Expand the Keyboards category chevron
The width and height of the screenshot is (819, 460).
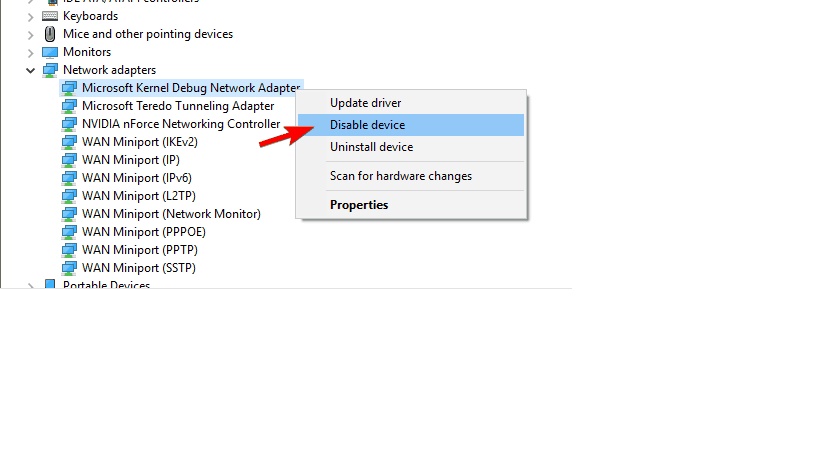[x=30, y=17]
